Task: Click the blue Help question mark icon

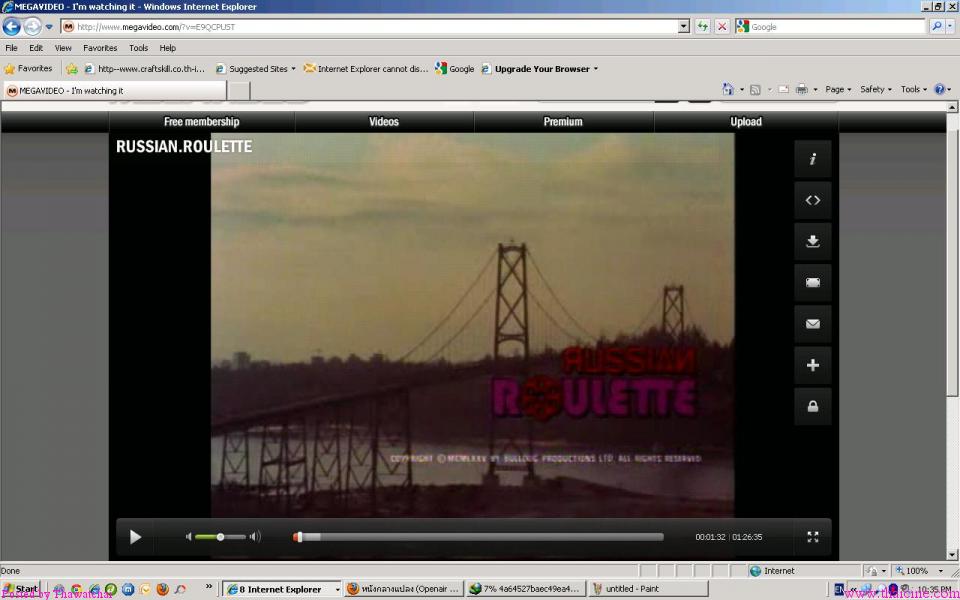Action: coord(940,89)
